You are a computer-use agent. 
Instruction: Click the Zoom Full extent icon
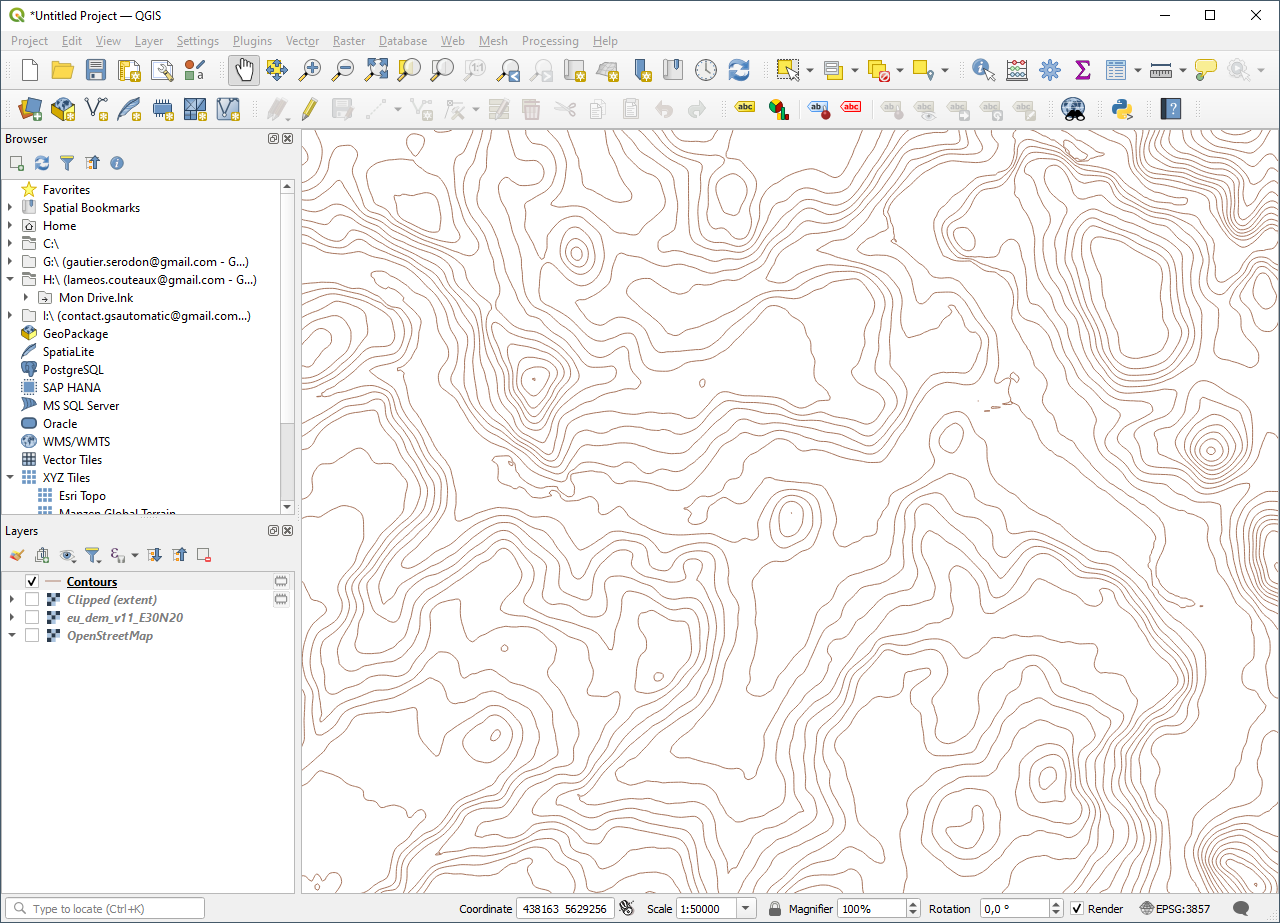[x=376, y=70]
